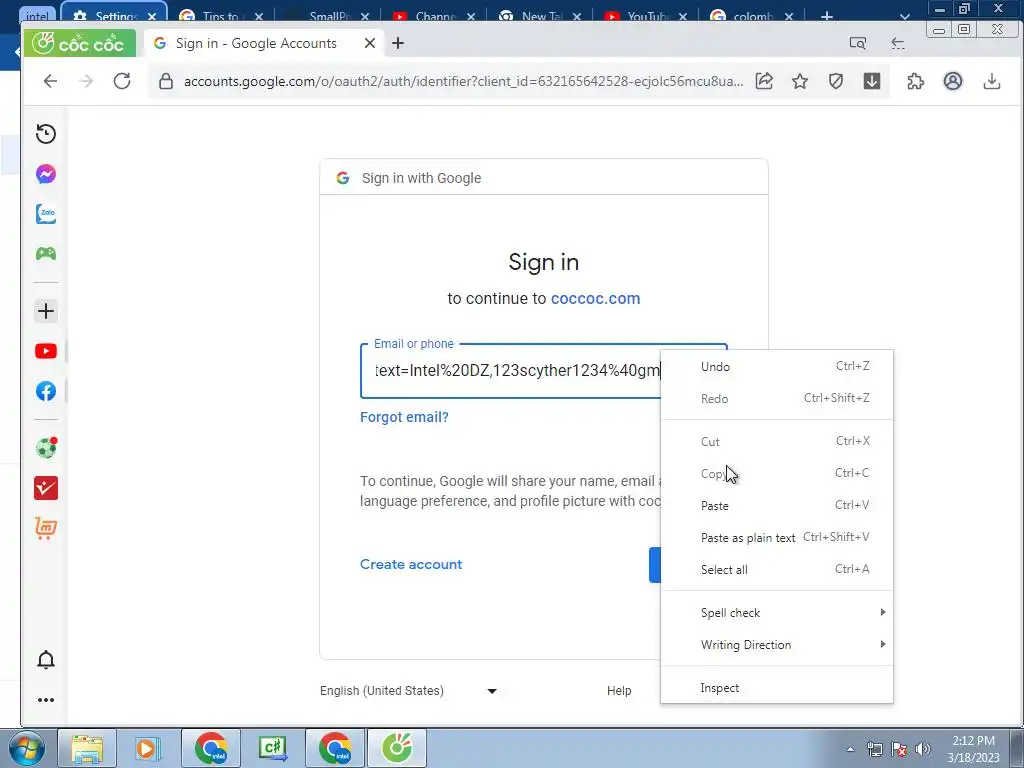Screen dimensions: 1024x768
Task: Choose Cut in the context menu
Action: pyautogui.click(x=776, y=441)
